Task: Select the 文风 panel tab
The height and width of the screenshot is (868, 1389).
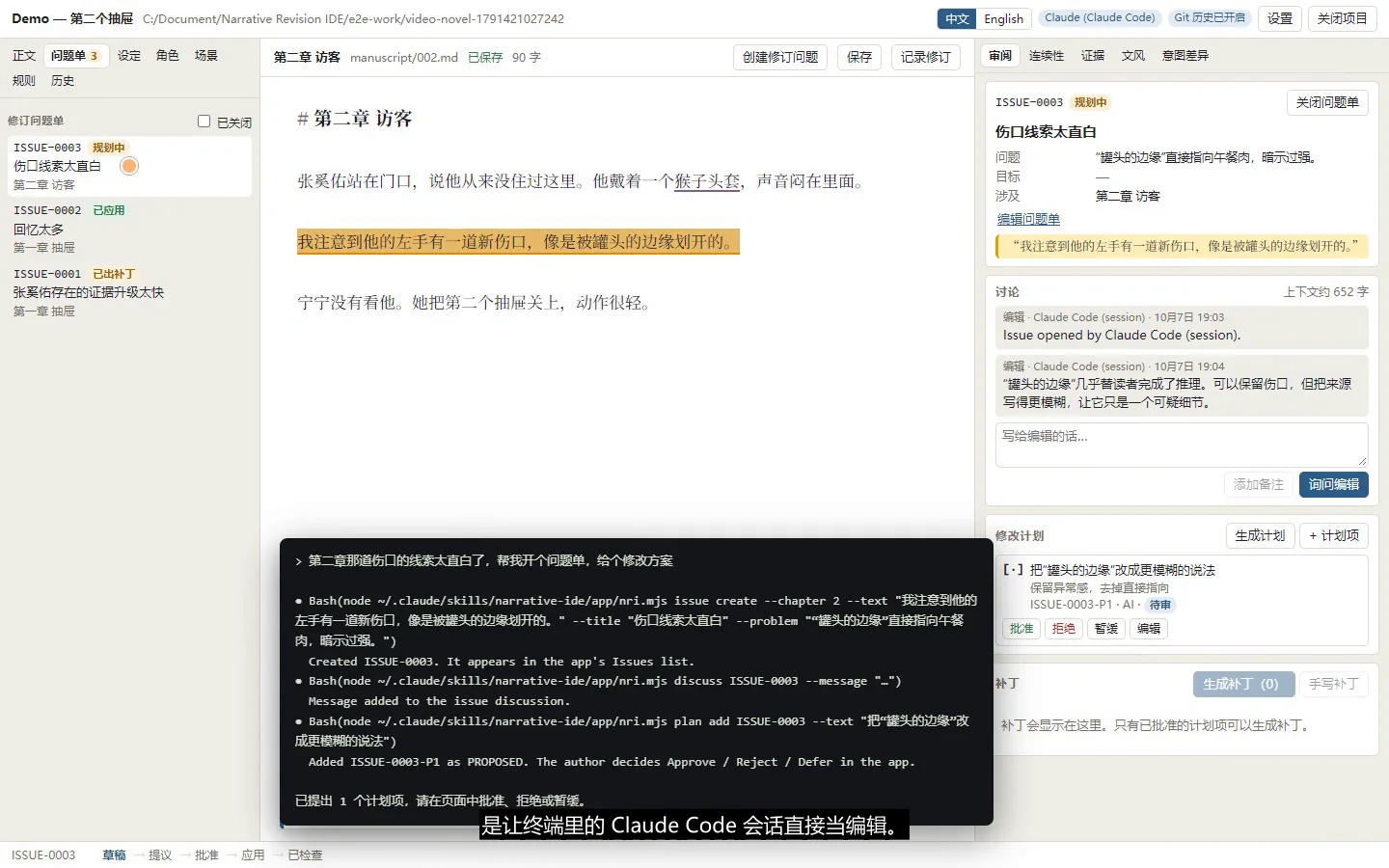Action: click(1133, 56)
